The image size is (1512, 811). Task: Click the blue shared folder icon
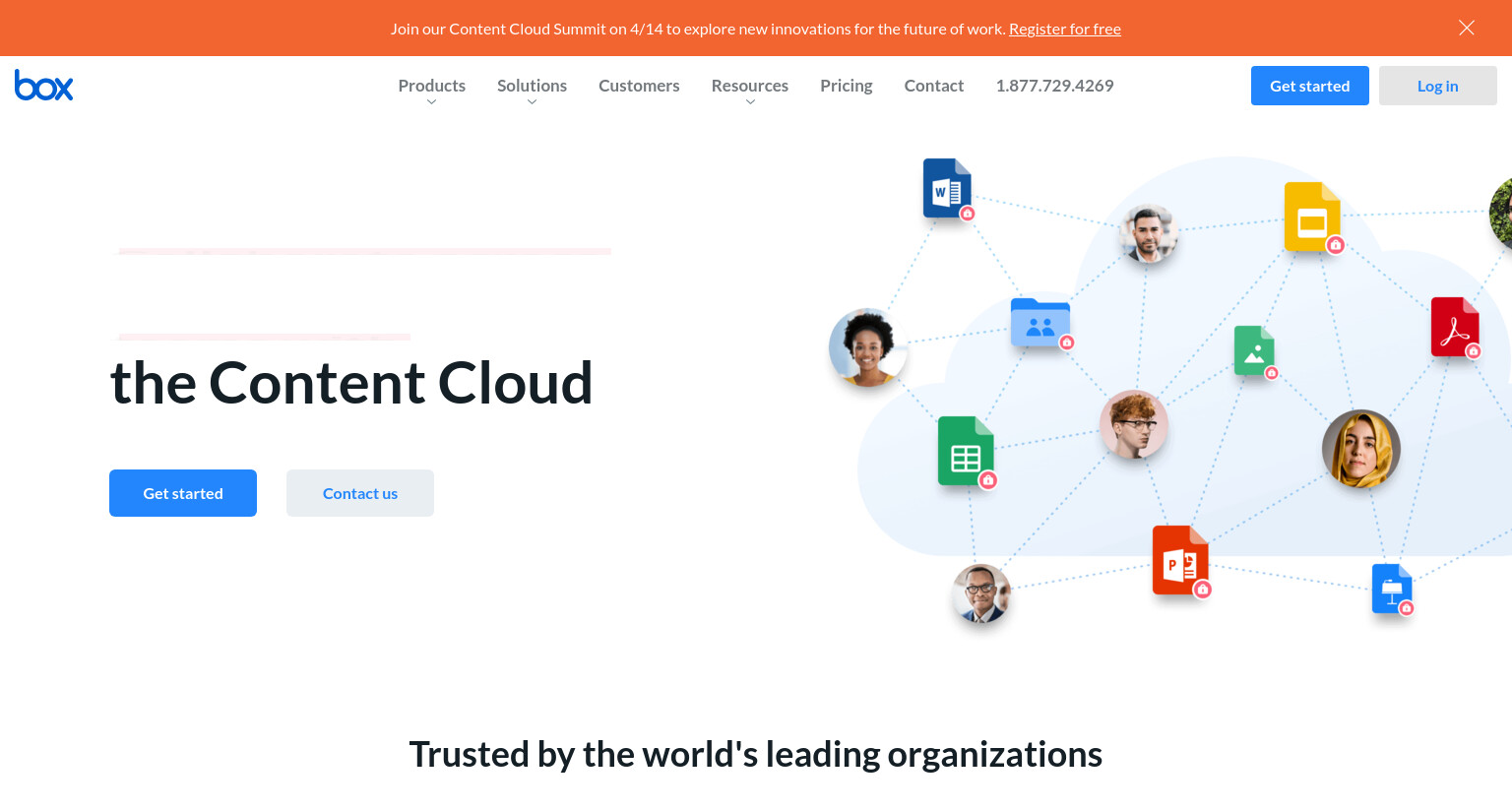point(1040,322)
